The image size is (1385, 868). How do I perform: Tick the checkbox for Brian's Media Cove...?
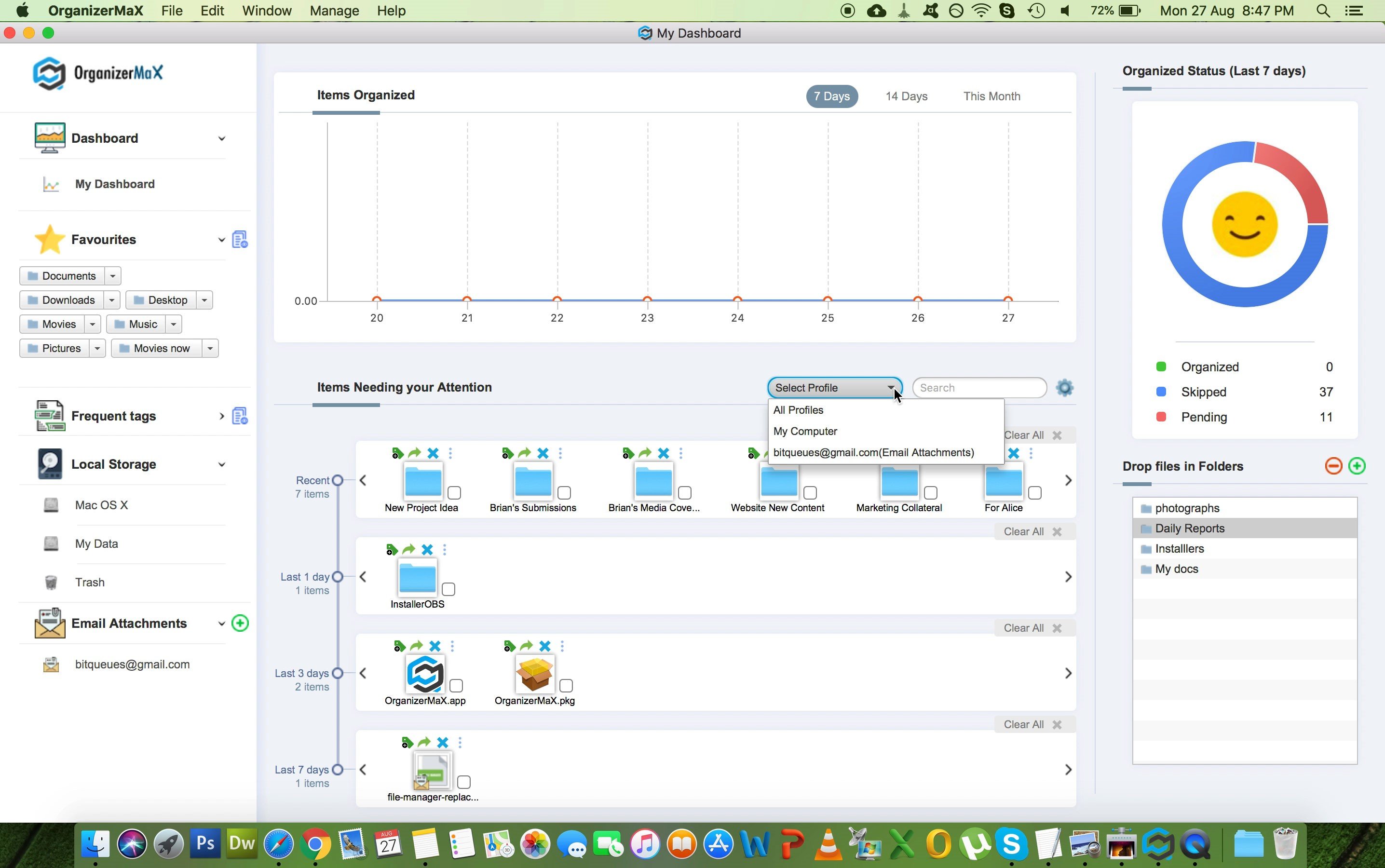(x=685, y=492)
